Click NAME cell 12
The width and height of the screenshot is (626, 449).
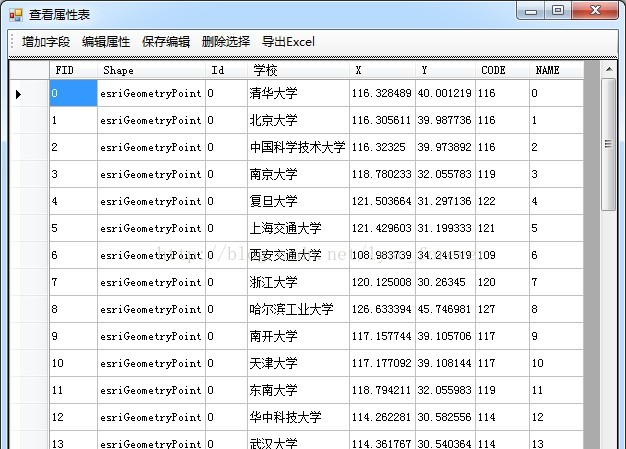pos(556,417)
